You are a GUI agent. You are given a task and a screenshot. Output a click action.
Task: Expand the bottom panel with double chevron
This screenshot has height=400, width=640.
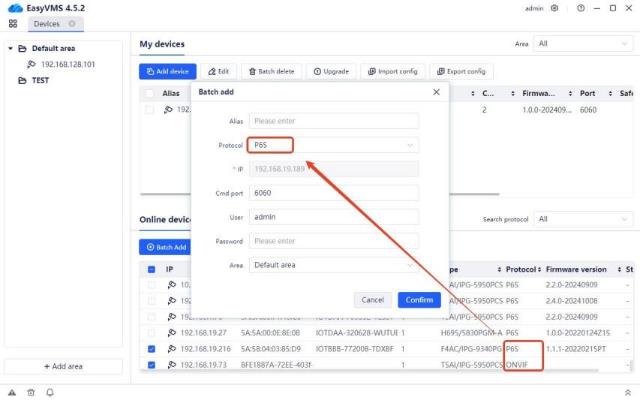pyautogui.click(x=626, y=392)
